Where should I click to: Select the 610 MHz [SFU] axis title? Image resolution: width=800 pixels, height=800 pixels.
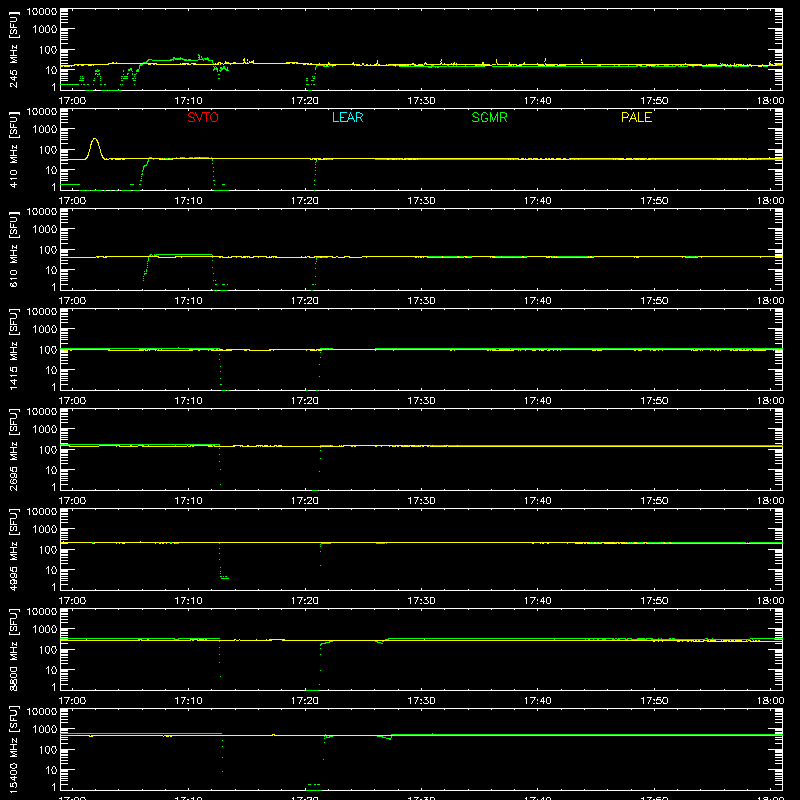click(13, 249)
